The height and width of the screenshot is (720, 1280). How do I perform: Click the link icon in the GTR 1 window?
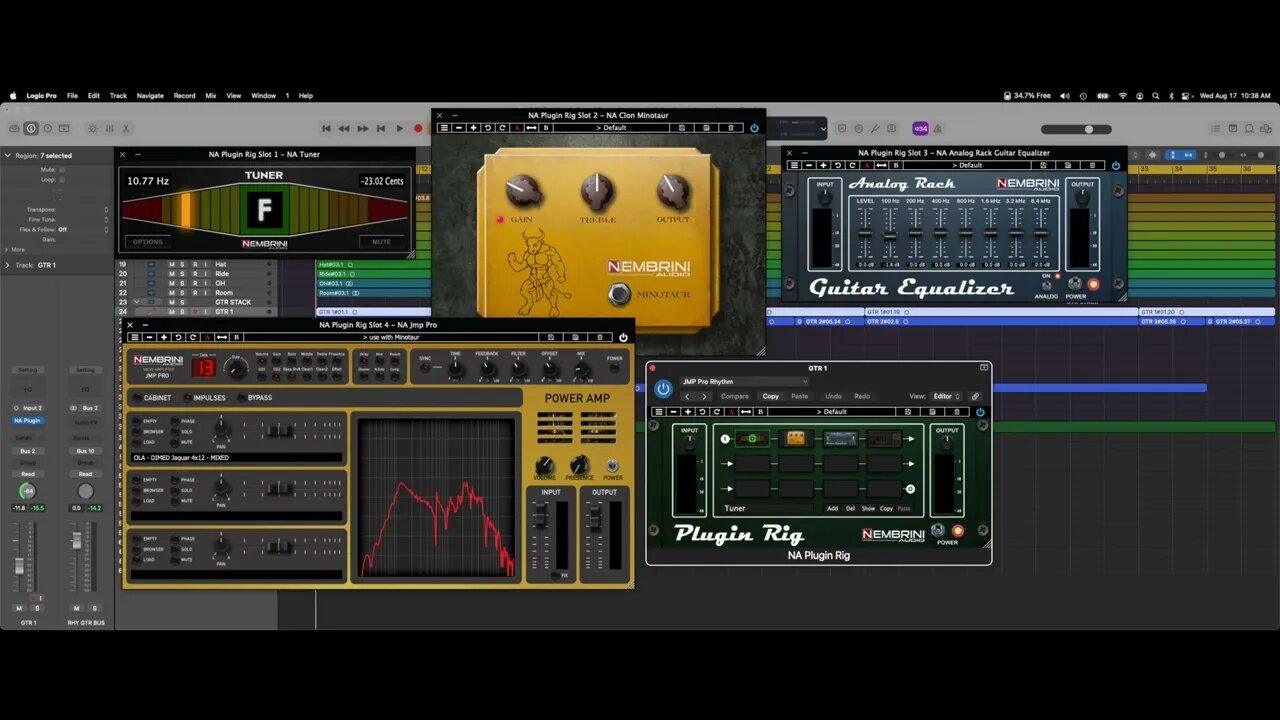pyautogui.click(x=976, y=396)
